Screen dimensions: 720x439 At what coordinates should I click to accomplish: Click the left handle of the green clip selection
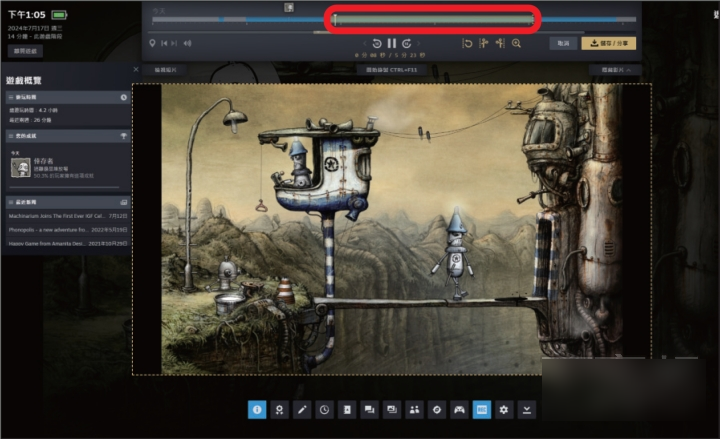[x=335, y=19]
